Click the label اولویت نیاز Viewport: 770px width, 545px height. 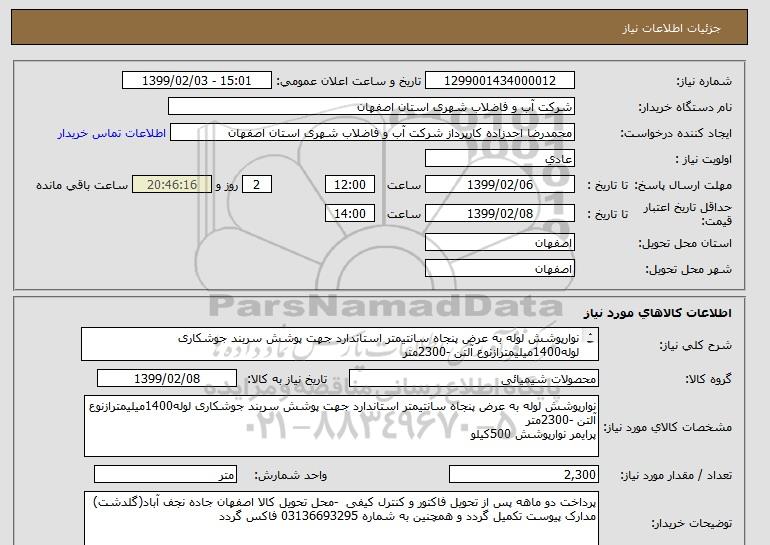point(704,159)
